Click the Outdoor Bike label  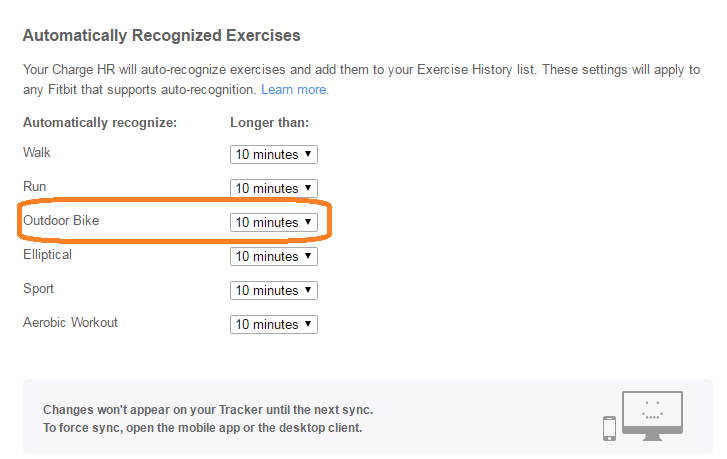61,221
